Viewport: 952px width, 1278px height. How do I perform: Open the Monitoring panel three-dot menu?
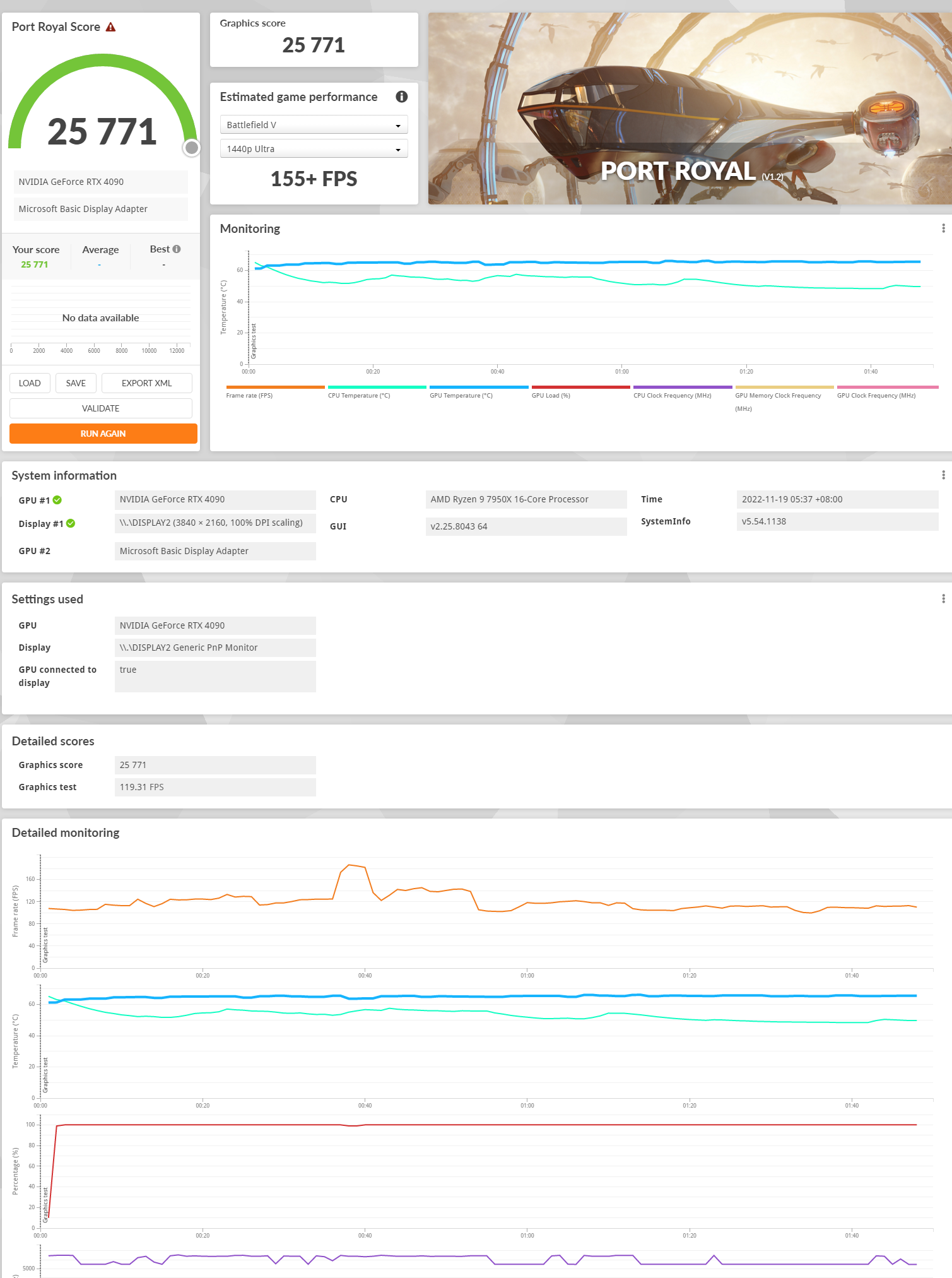(943, 228)
